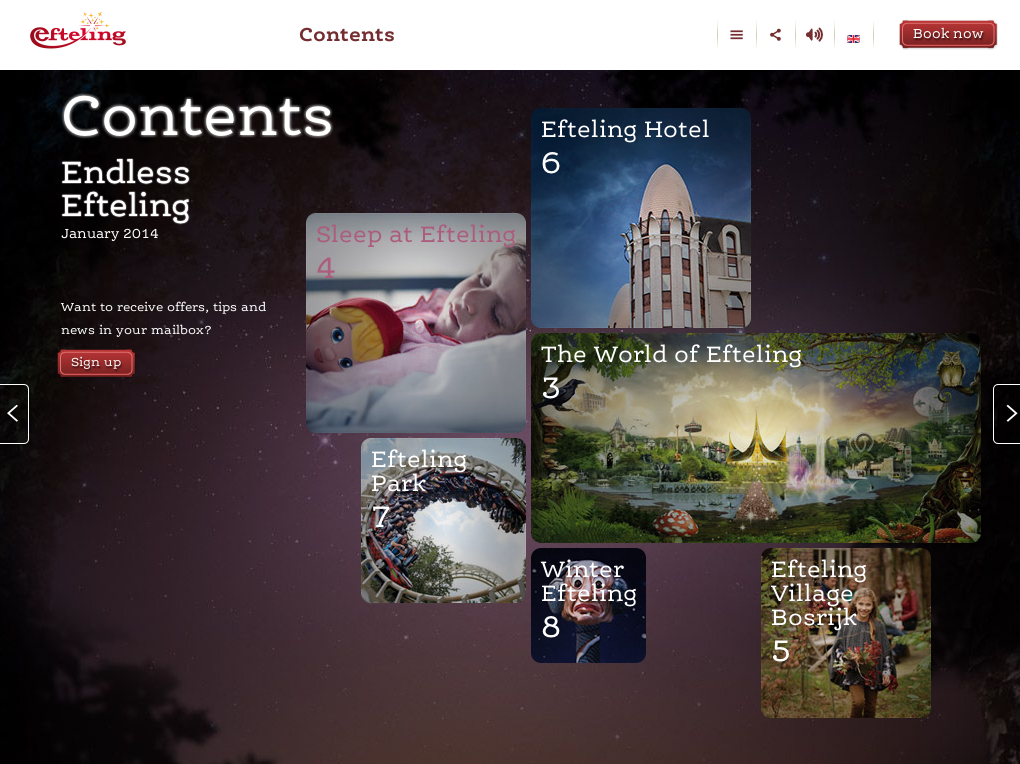Click the large Contents page heading

click(197, 116)
